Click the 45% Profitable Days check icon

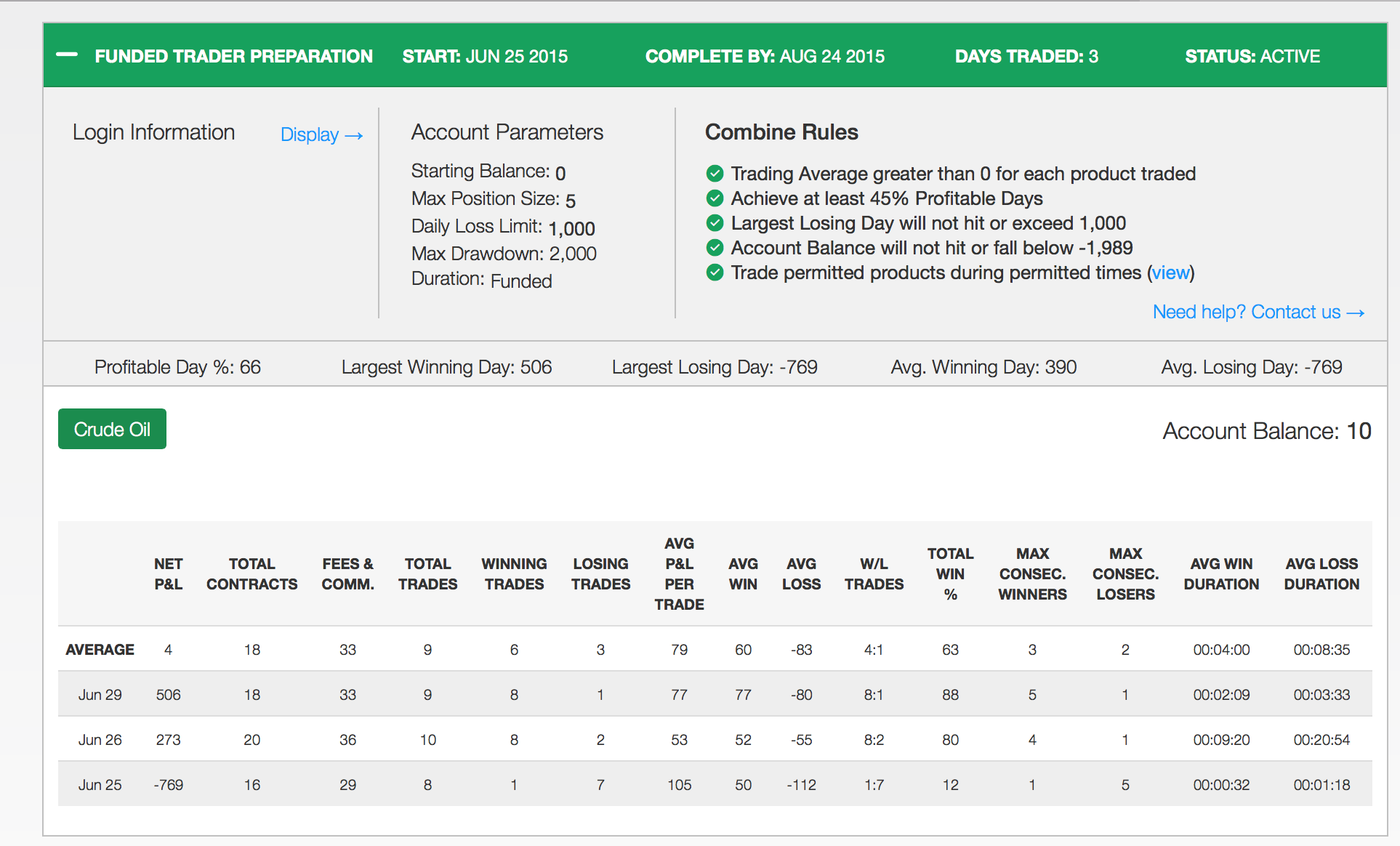point(715,198)
